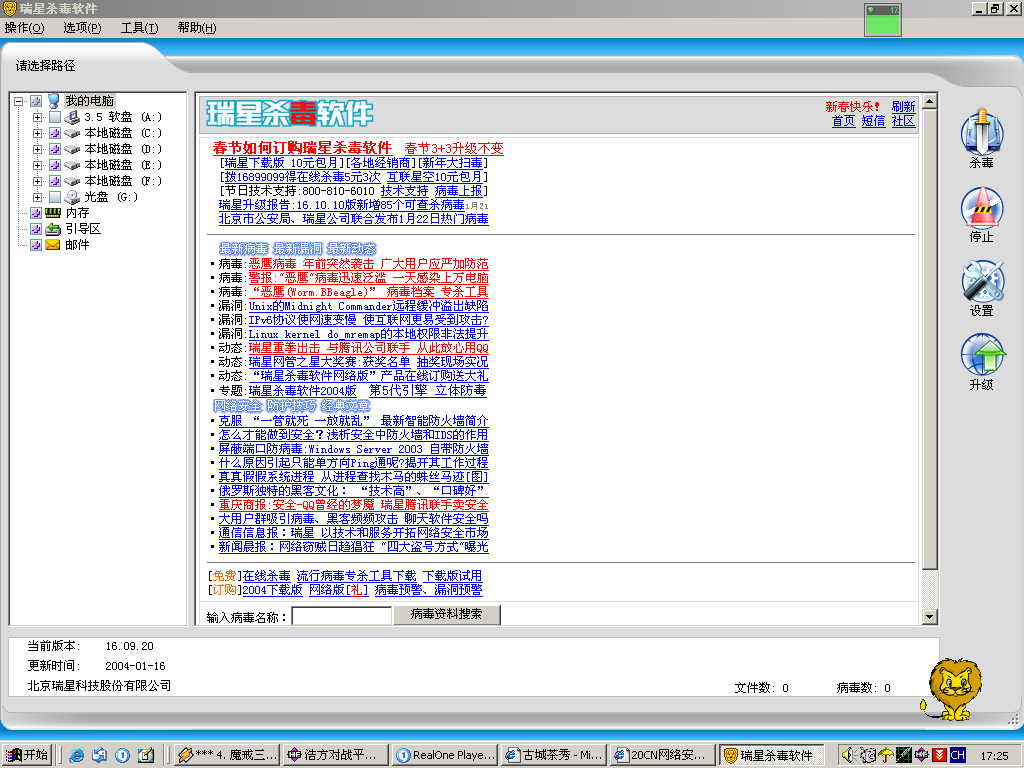Select the 本地磁盘 (D:) drive icon
This screenshot has width=1024, height=768.
coord(72,149)
